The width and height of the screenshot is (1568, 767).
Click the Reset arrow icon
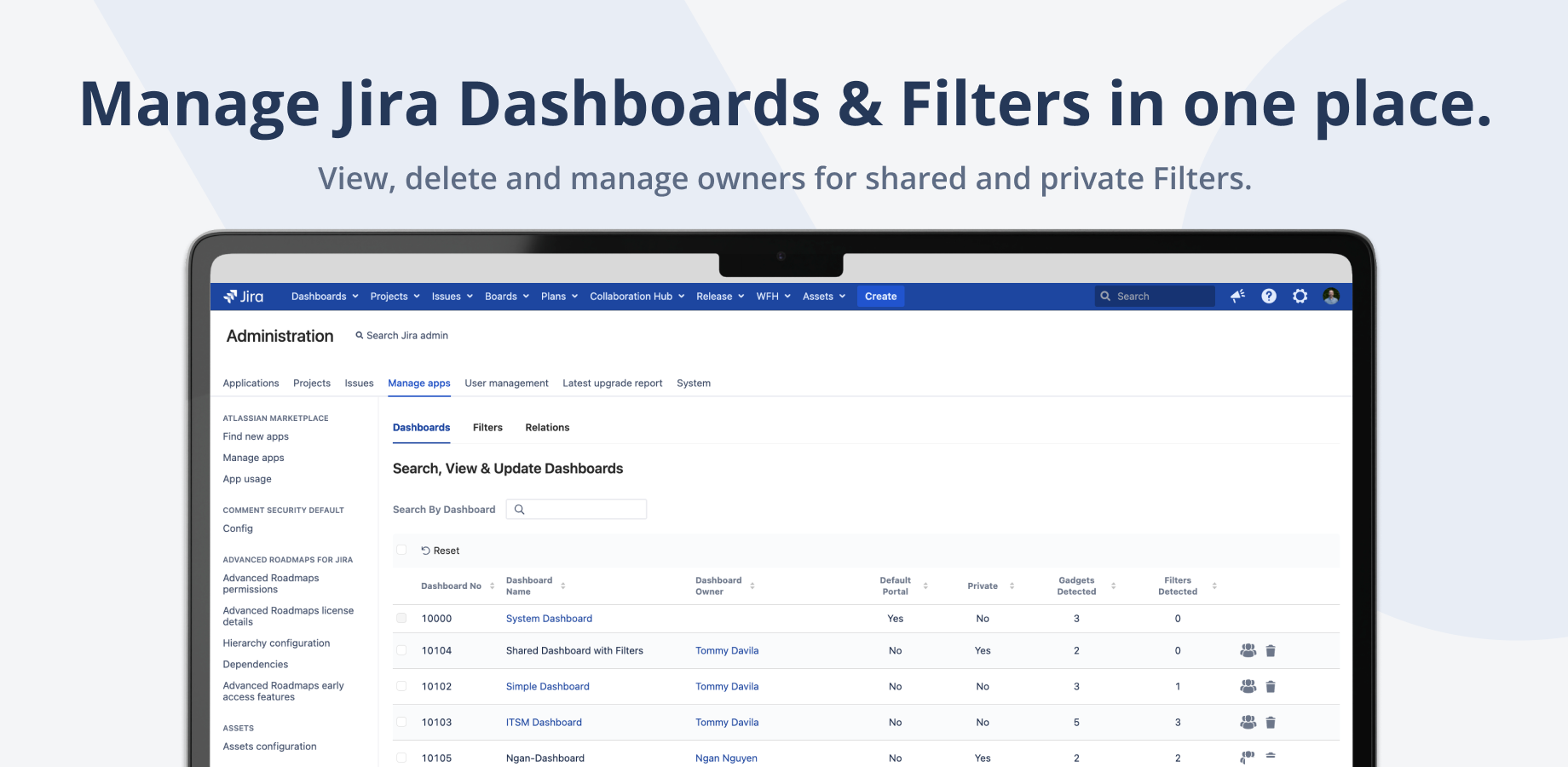pyautogui.click(x=425, y=551)
